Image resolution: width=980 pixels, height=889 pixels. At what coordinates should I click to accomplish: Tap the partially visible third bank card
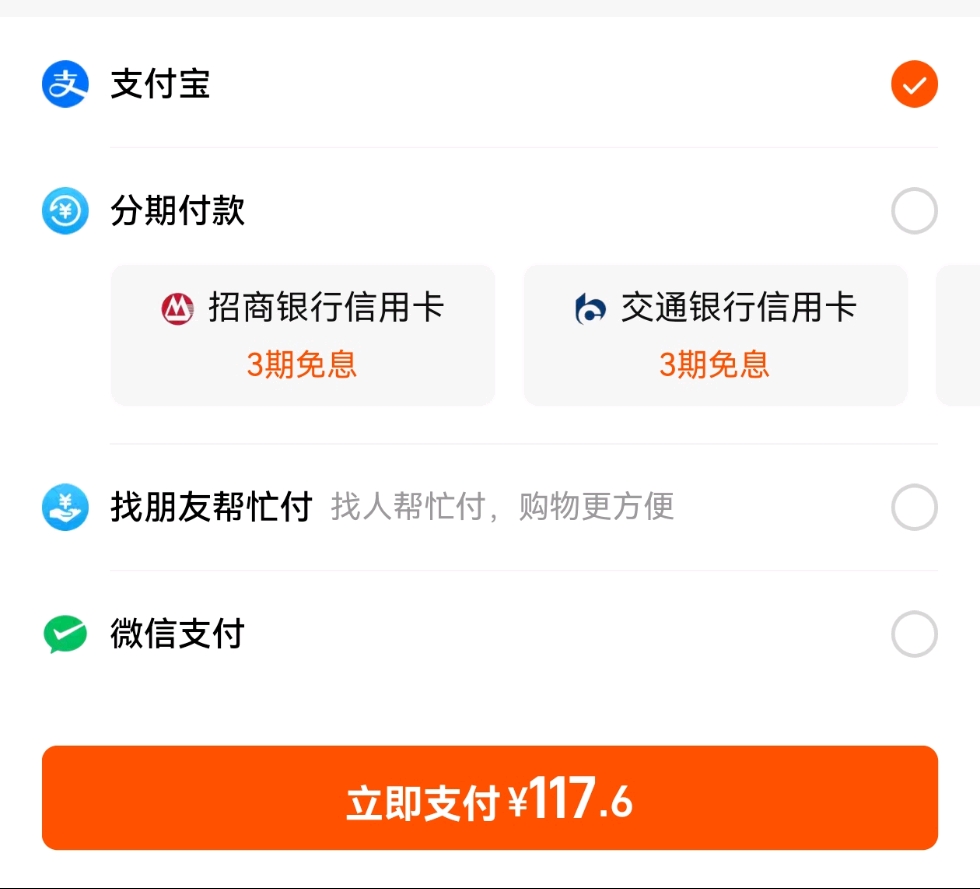click(x=960, y=335)
